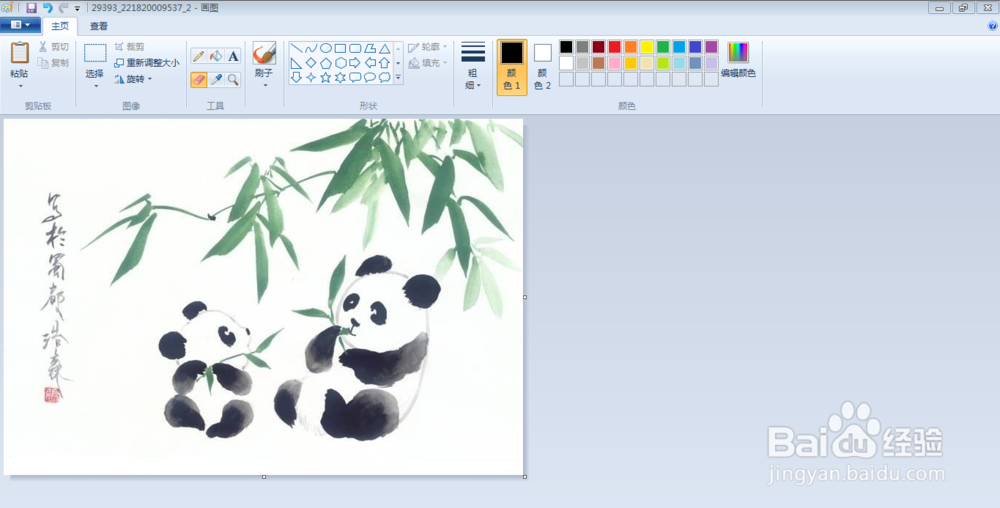Open the Rotate (旋转) dropdown
This screenshot has height=508, width=1000.
(133, 79)
